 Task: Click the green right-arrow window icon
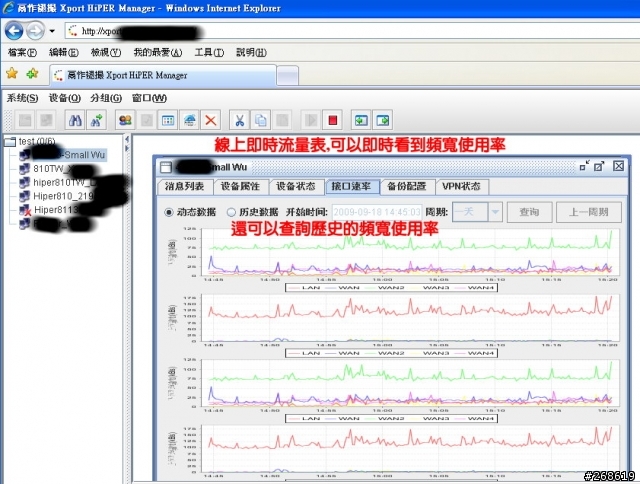pyautogui.click(x=382, y=120)
